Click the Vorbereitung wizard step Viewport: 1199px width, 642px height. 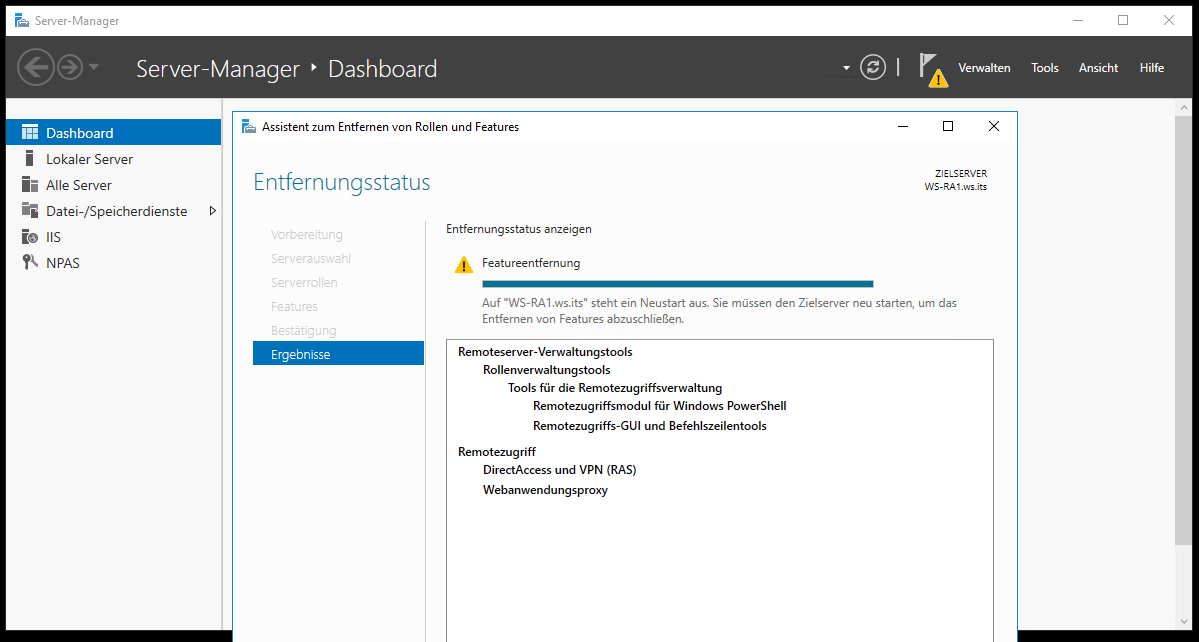tap(307, 234)
